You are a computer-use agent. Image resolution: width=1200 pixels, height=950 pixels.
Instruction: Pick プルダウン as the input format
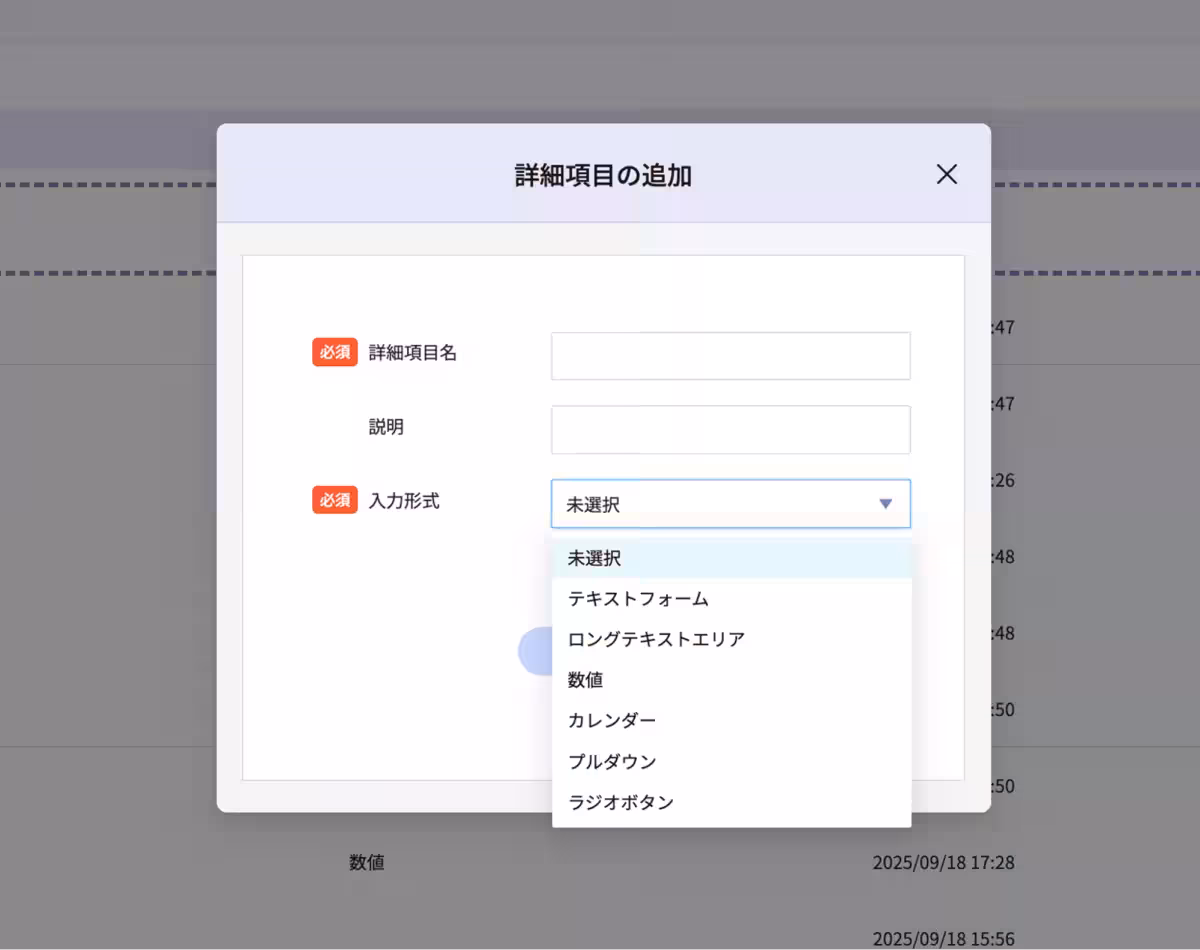[610, 761]
